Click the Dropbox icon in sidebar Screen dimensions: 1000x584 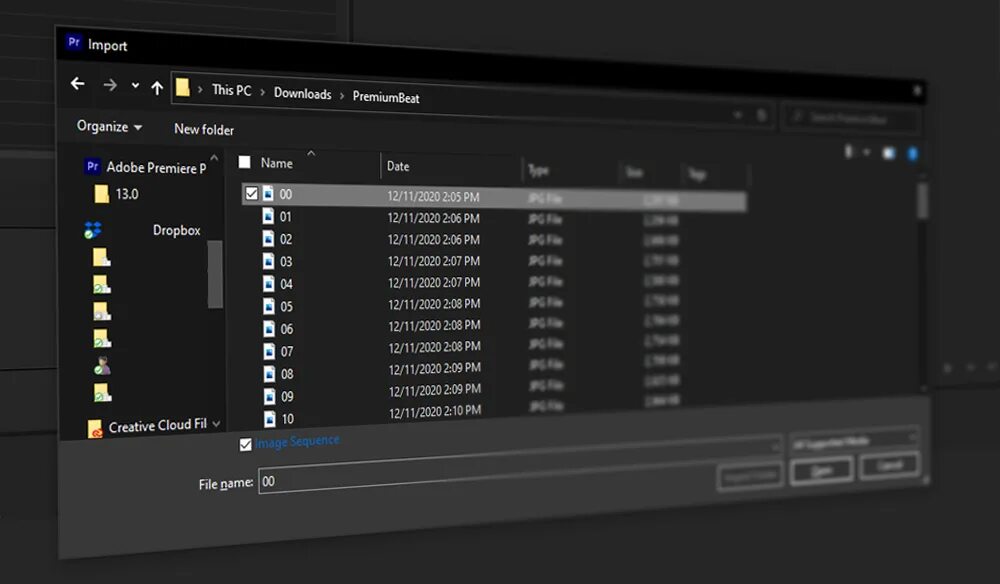(x=93, y=230)
